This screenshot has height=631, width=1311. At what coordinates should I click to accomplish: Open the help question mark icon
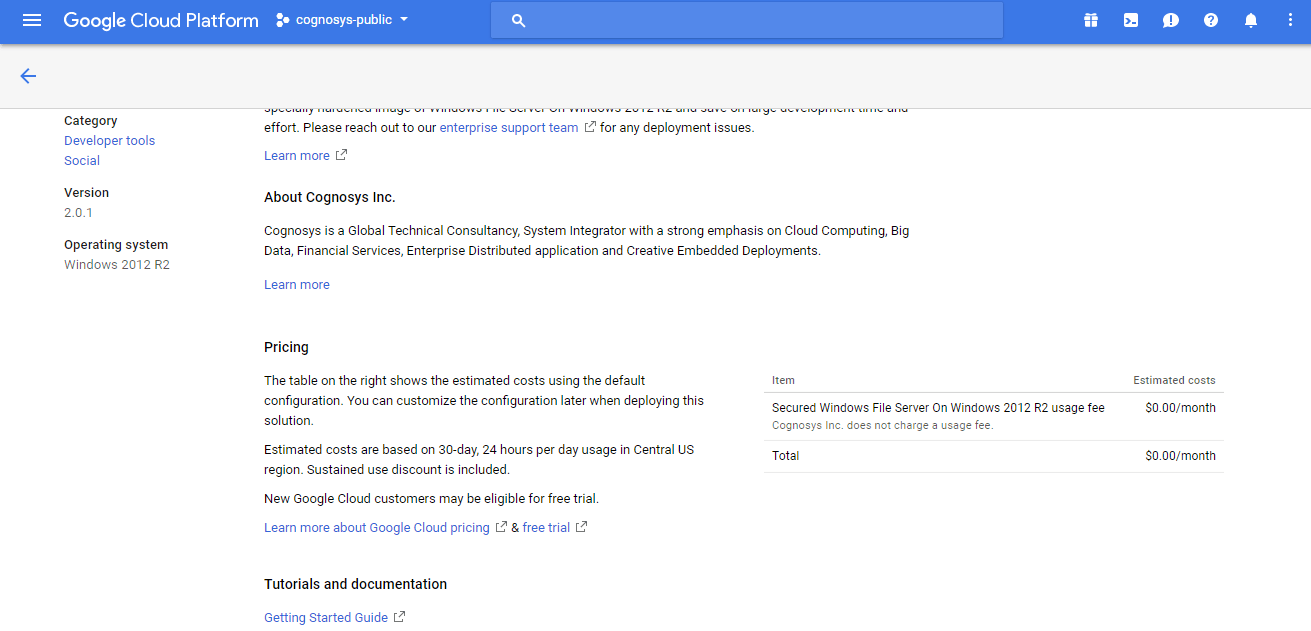[x=1211, y=20]
